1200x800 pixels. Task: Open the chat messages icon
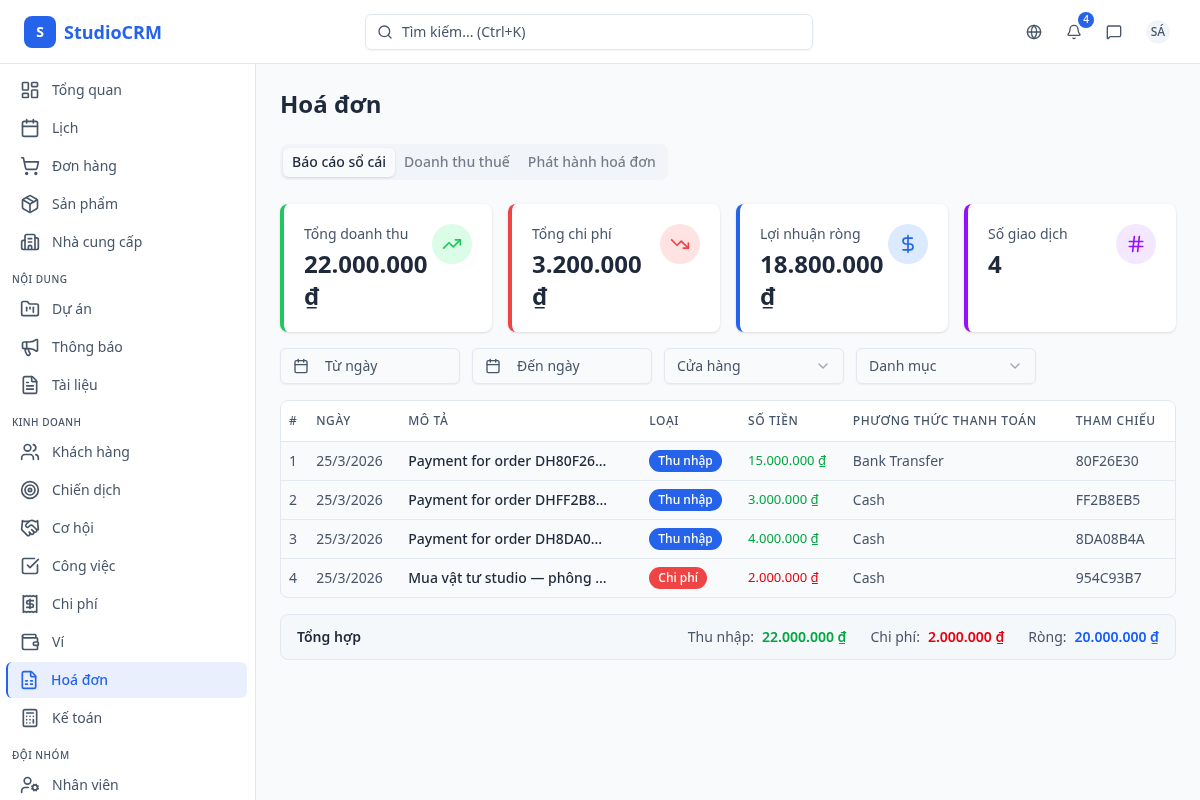(x=1114, y=32)
